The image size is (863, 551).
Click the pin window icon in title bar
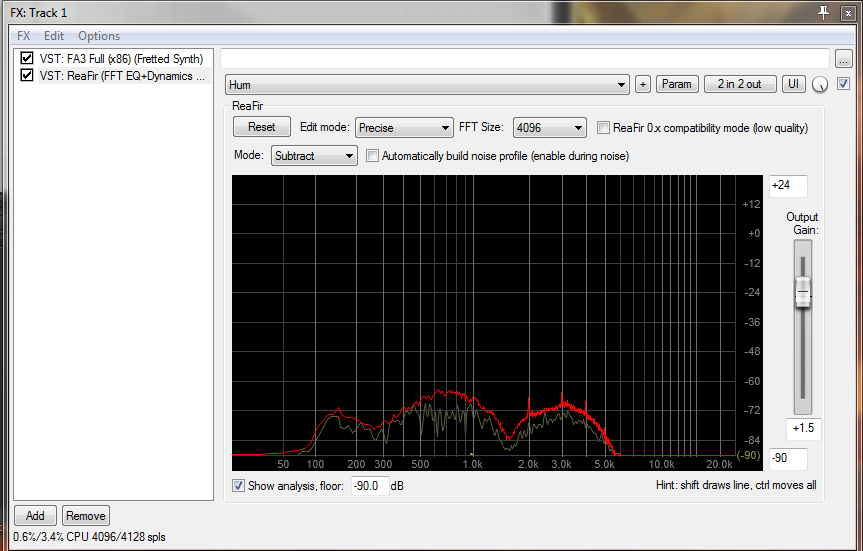(x=823, y=12)
